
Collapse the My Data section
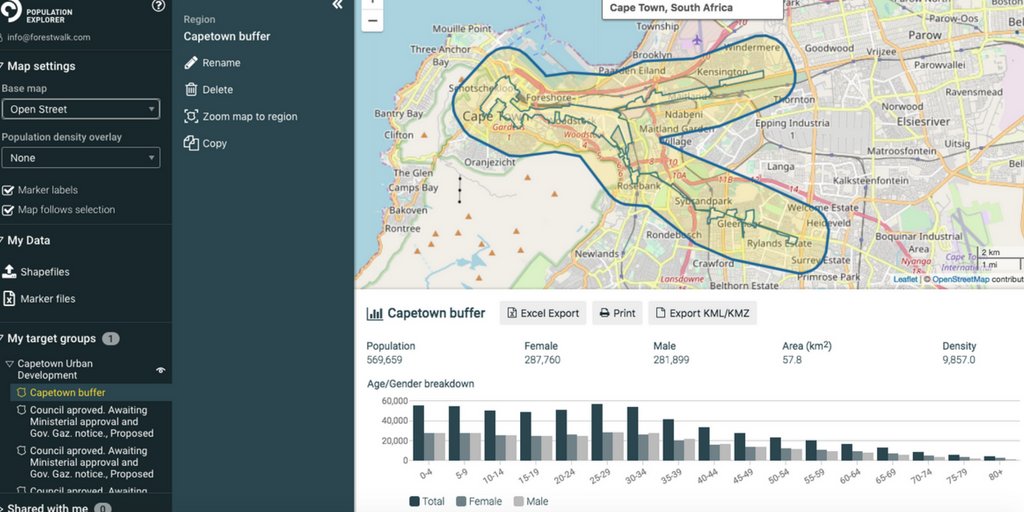[x=2, y=240]
